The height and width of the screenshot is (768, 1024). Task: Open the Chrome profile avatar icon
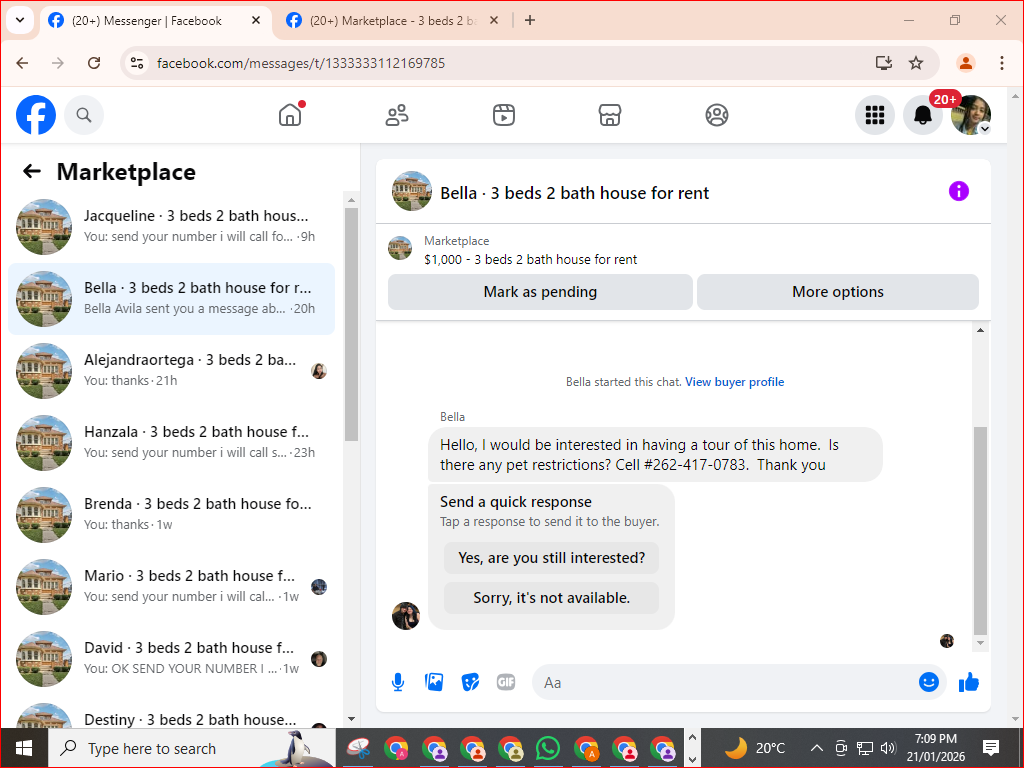(x=966, y=63)
